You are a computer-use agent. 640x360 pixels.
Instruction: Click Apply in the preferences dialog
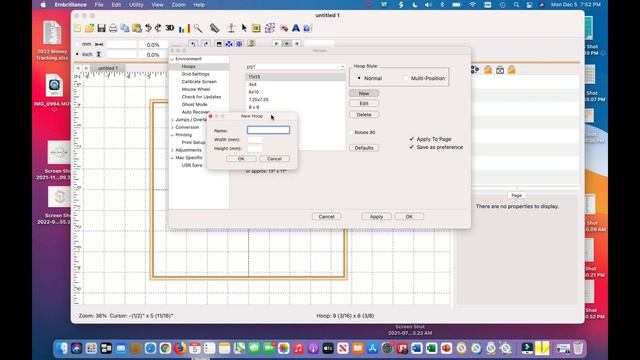click(x=376, y=216)
